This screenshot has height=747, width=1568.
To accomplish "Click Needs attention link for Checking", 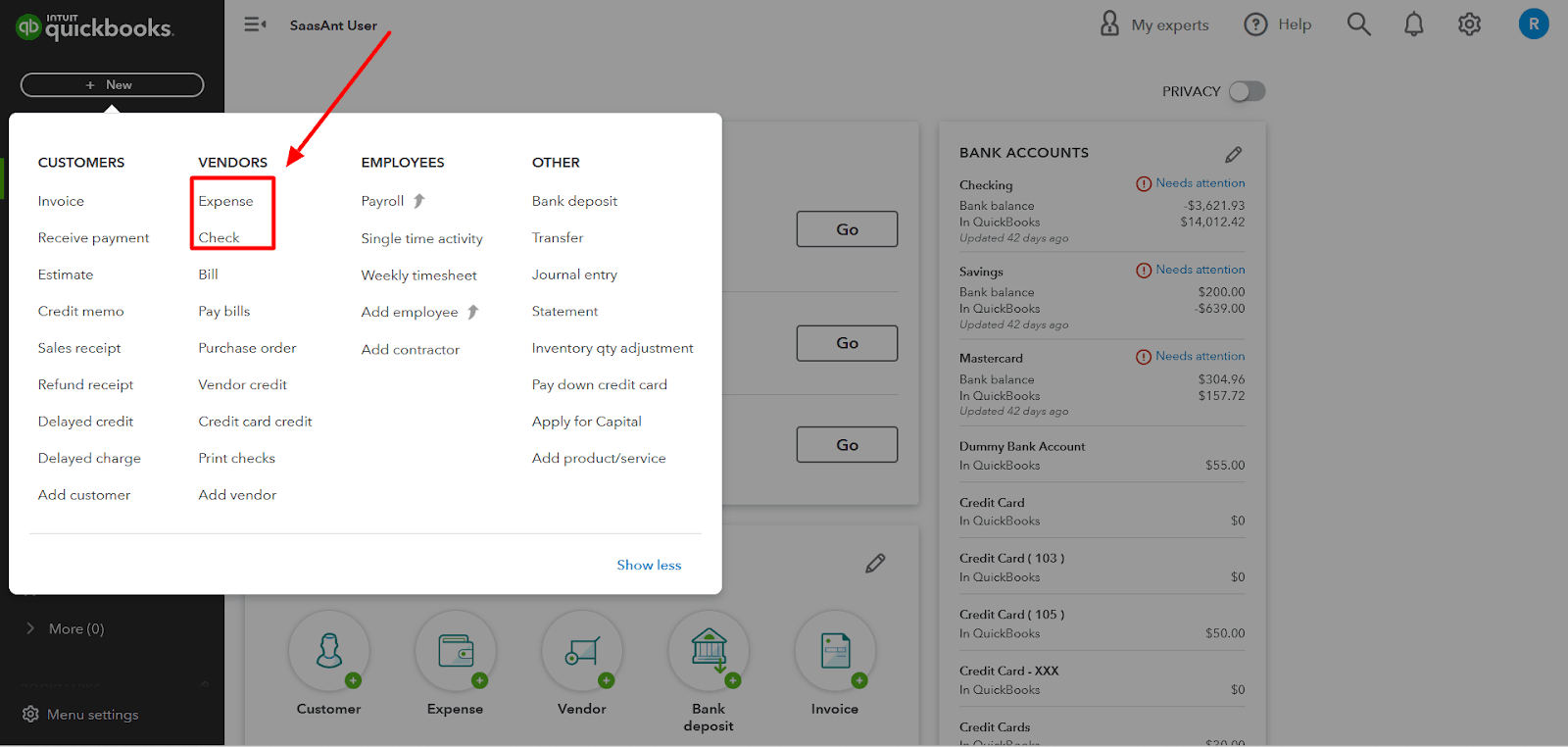I will coord(1200,183).
